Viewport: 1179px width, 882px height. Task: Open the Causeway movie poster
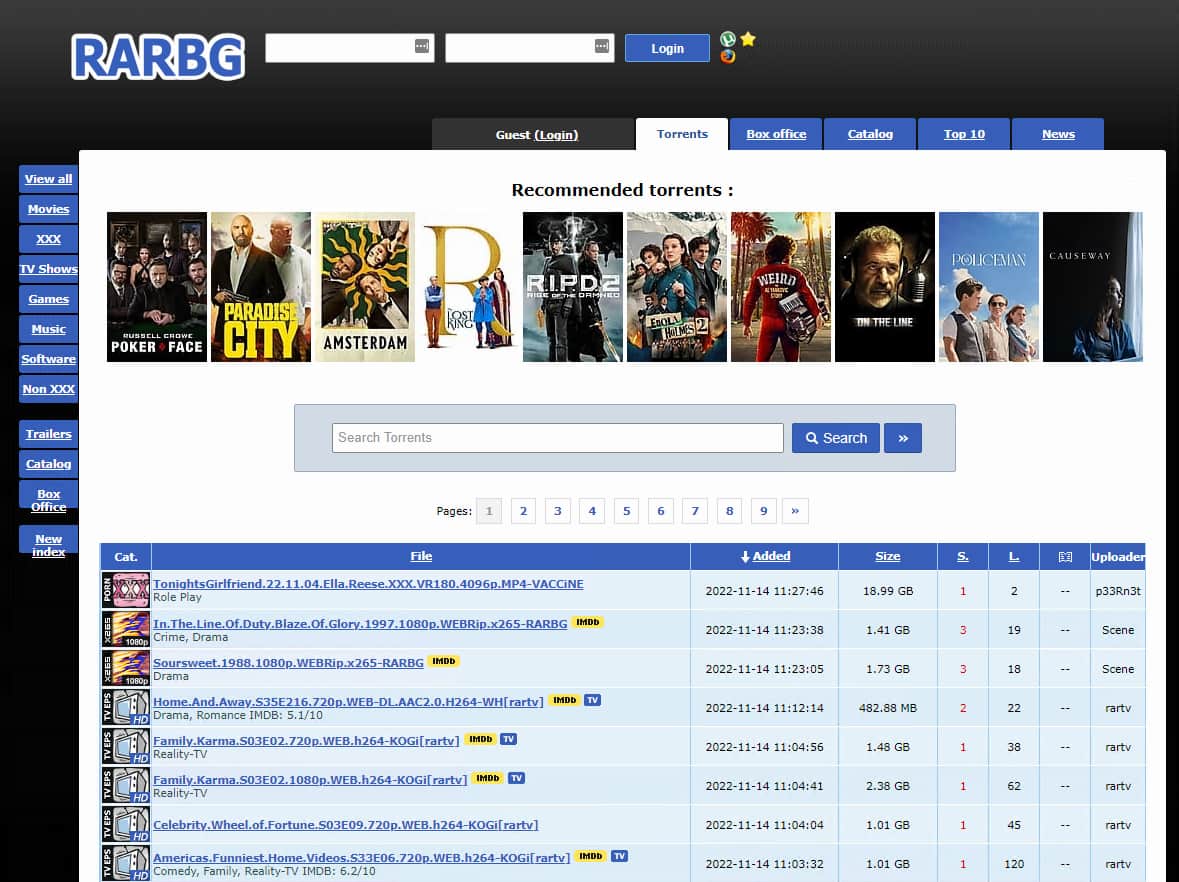click(1093, 286)
